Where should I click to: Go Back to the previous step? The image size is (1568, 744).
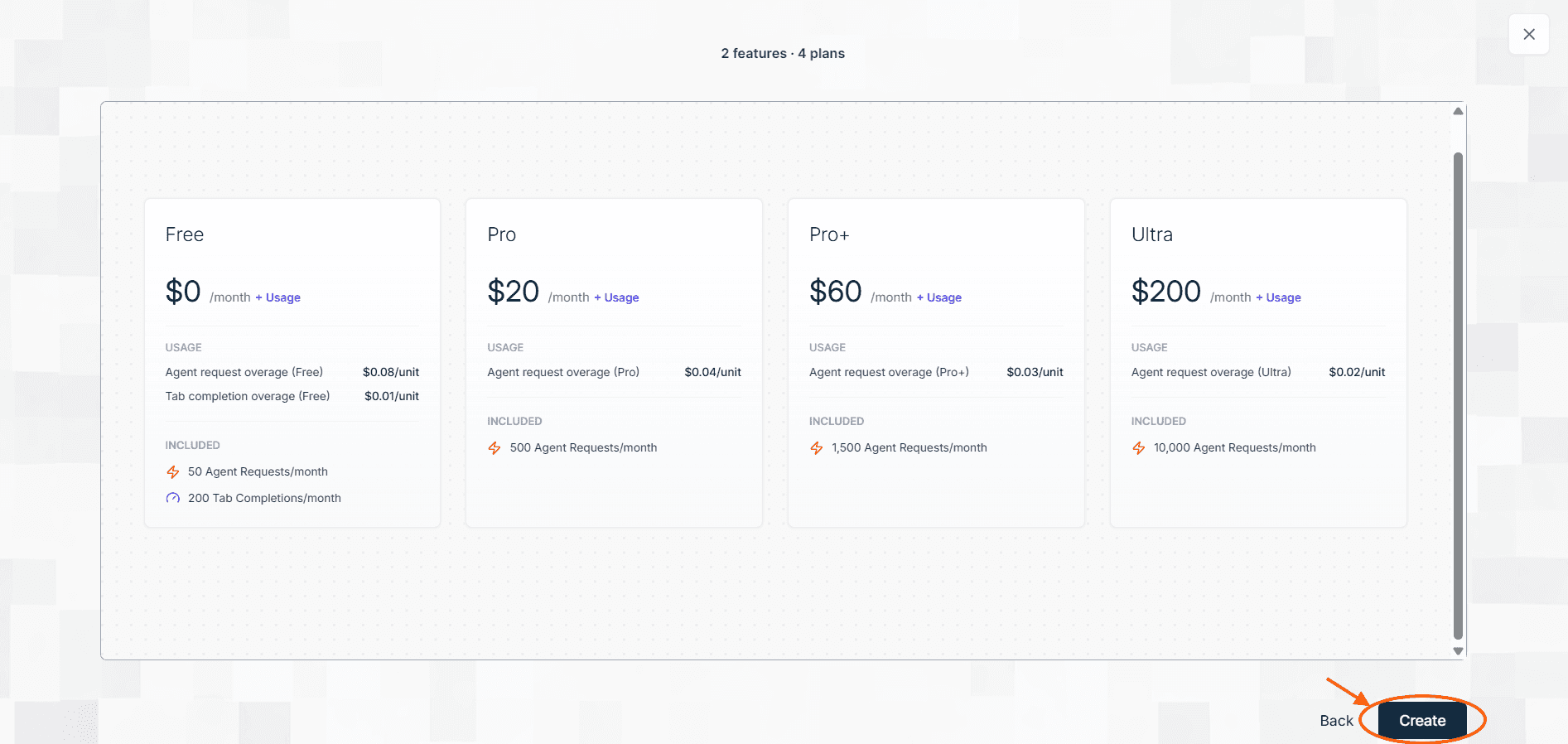coord(1336,721)
